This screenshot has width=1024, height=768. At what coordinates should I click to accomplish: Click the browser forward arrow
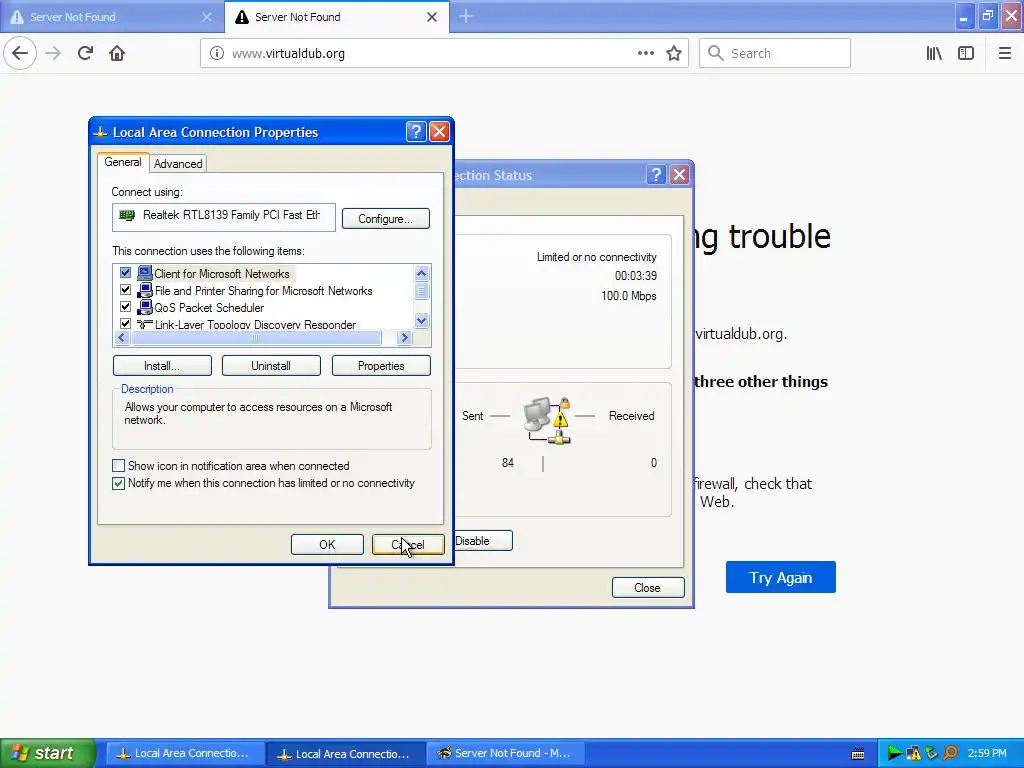(x=53, y=53)
